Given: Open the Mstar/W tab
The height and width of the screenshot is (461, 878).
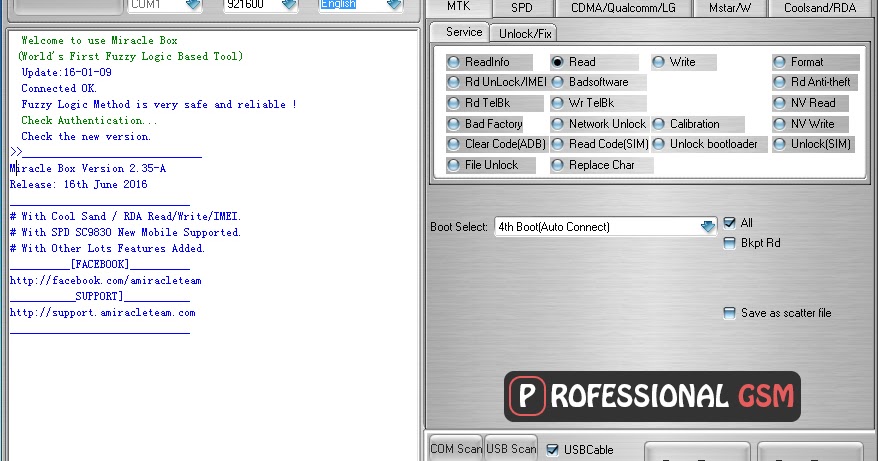Looking at the screenshot, I should [730, 8].
